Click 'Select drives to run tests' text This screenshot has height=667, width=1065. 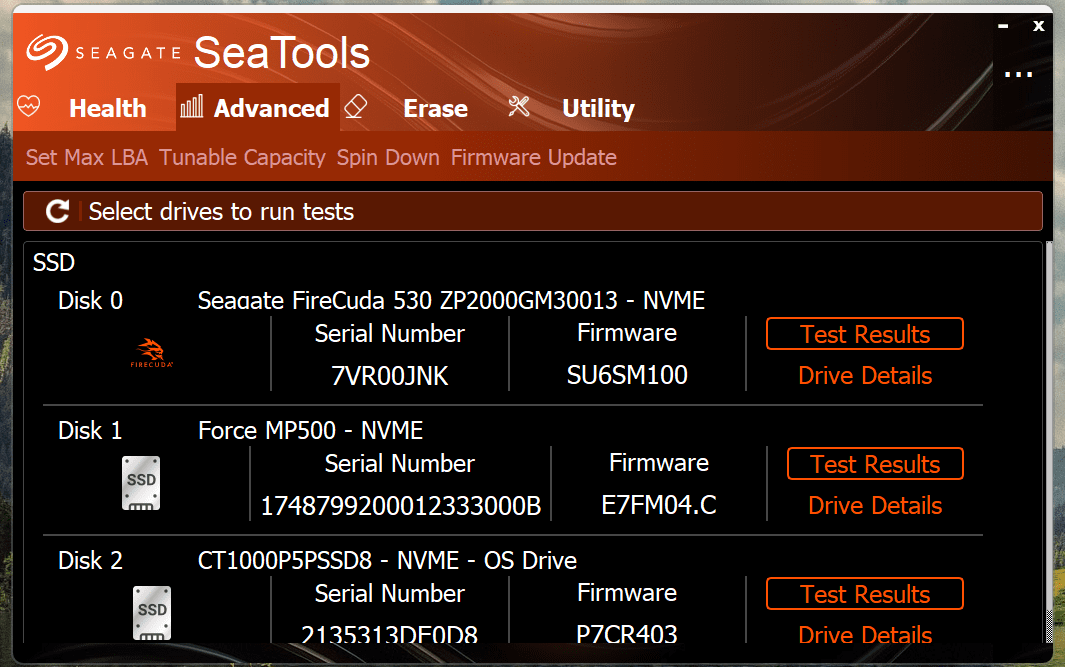click(221, 212)
